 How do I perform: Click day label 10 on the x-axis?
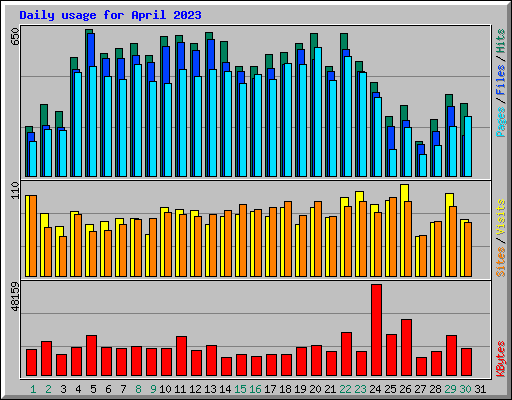click(x=165, y=389)
